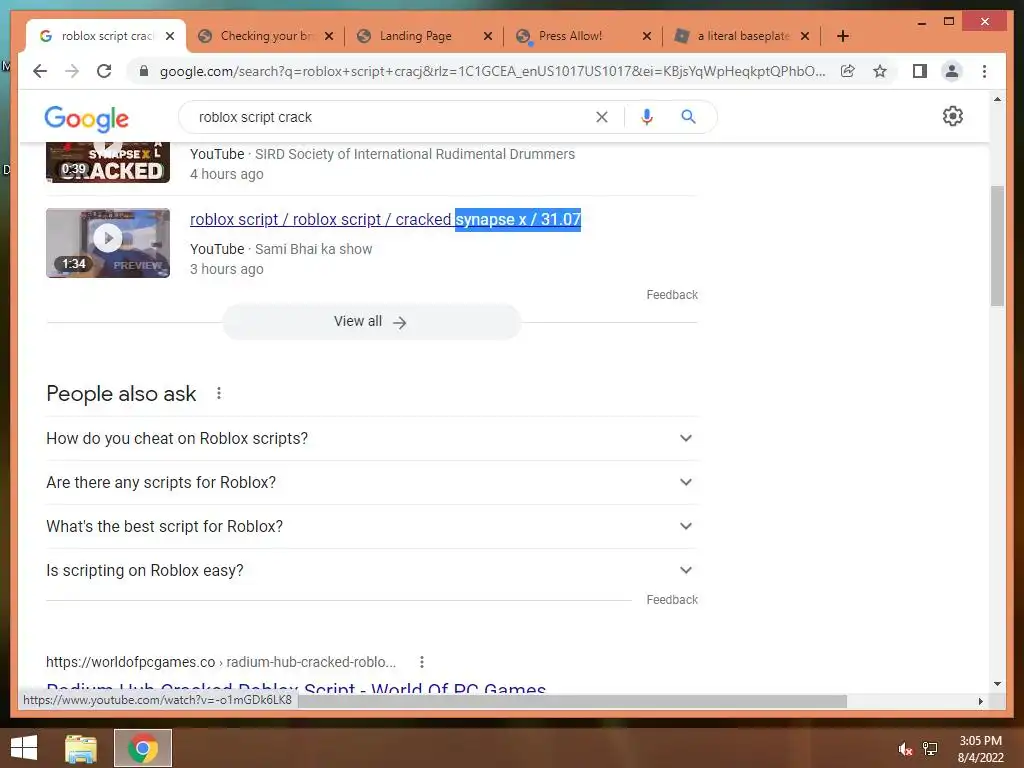The width and height of the screenshot is (1024, 768).
Task: Close the Checking your browser tab
Action: point(329,36)
